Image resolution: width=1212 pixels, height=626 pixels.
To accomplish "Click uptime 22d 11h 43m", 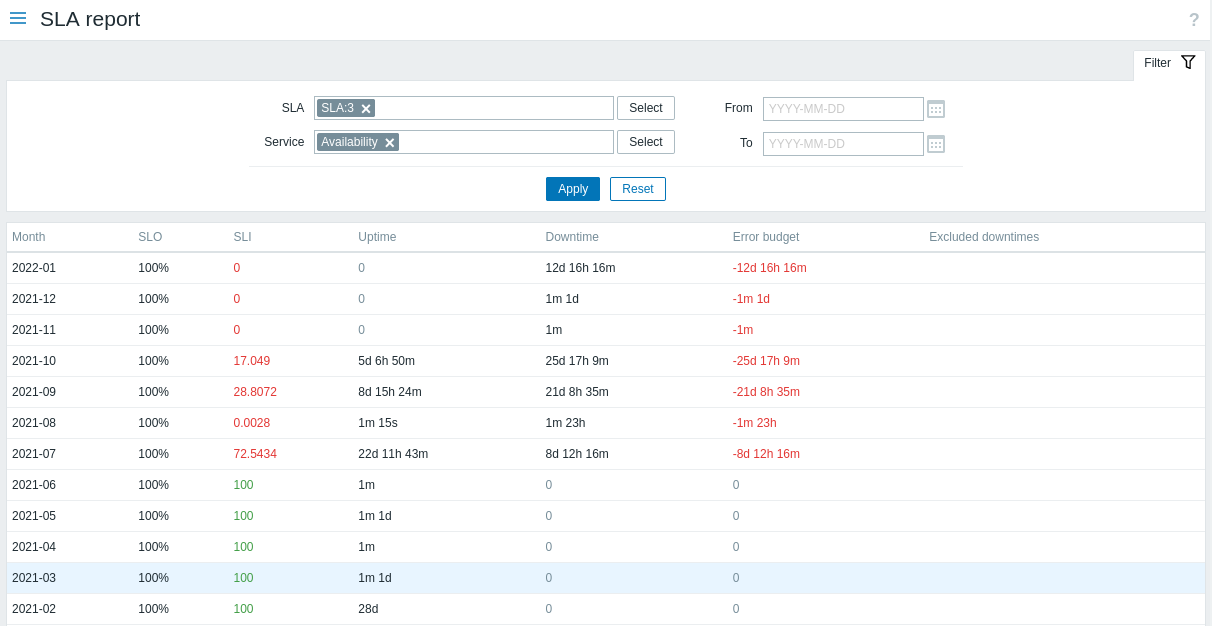I will (393, 454).
